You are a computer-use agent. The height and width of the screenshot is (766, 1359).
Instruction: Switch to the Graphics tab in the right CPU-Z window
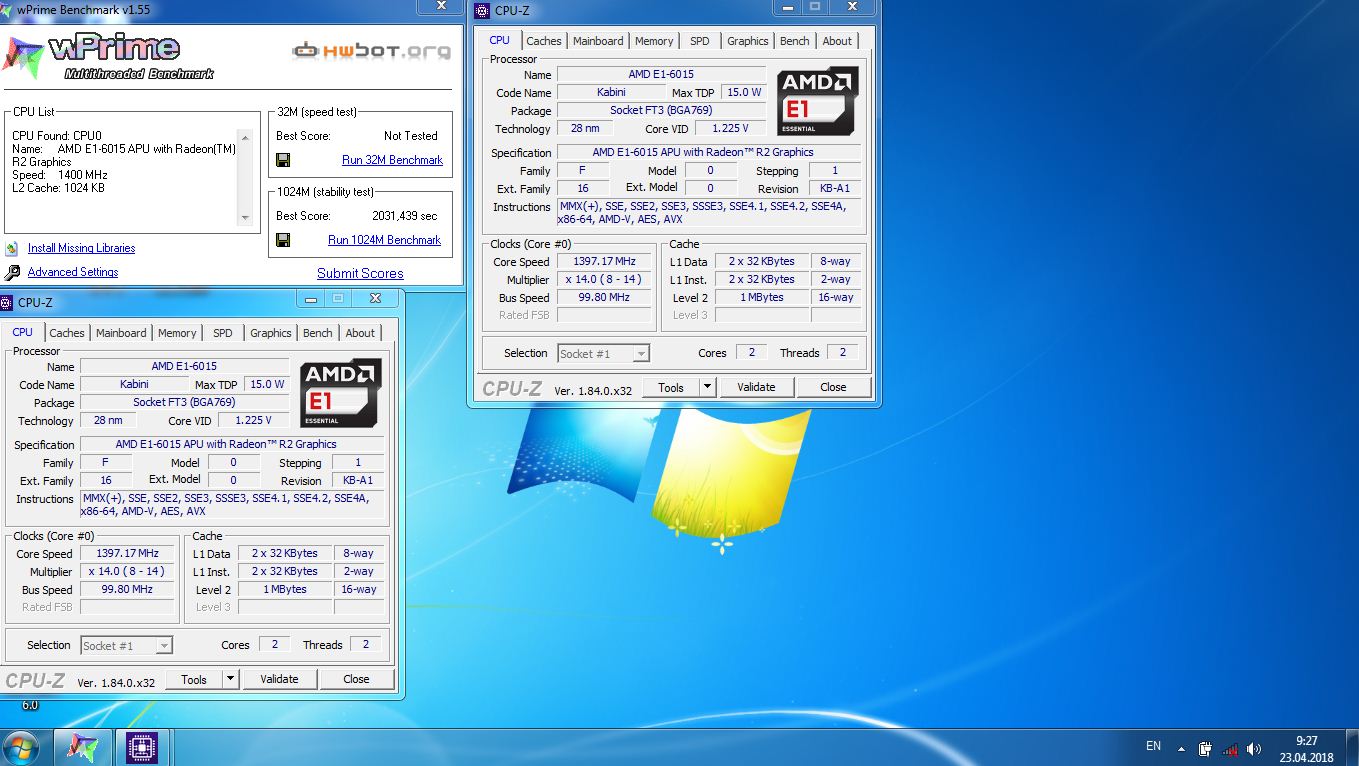tap(748, 41)
